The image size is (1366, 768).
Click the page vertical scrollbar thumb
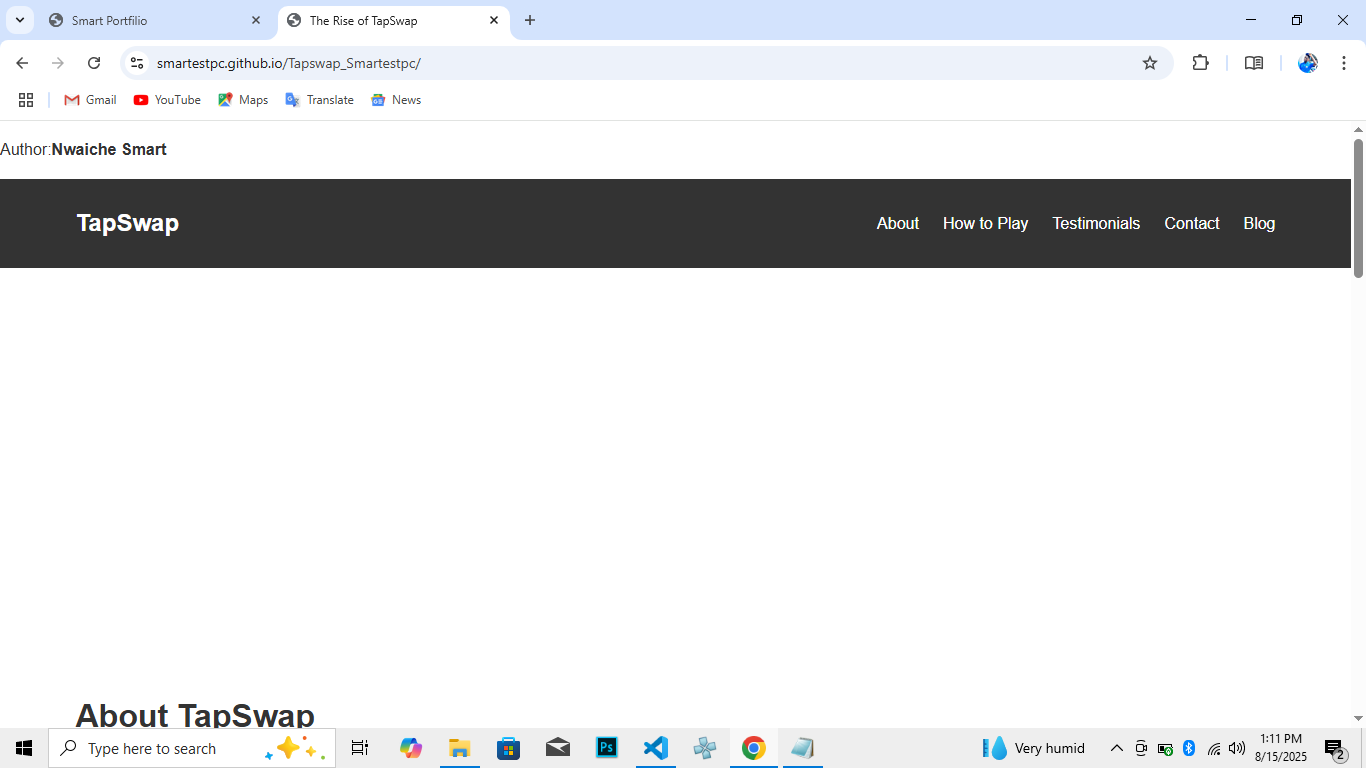[x=1358, y=208]
